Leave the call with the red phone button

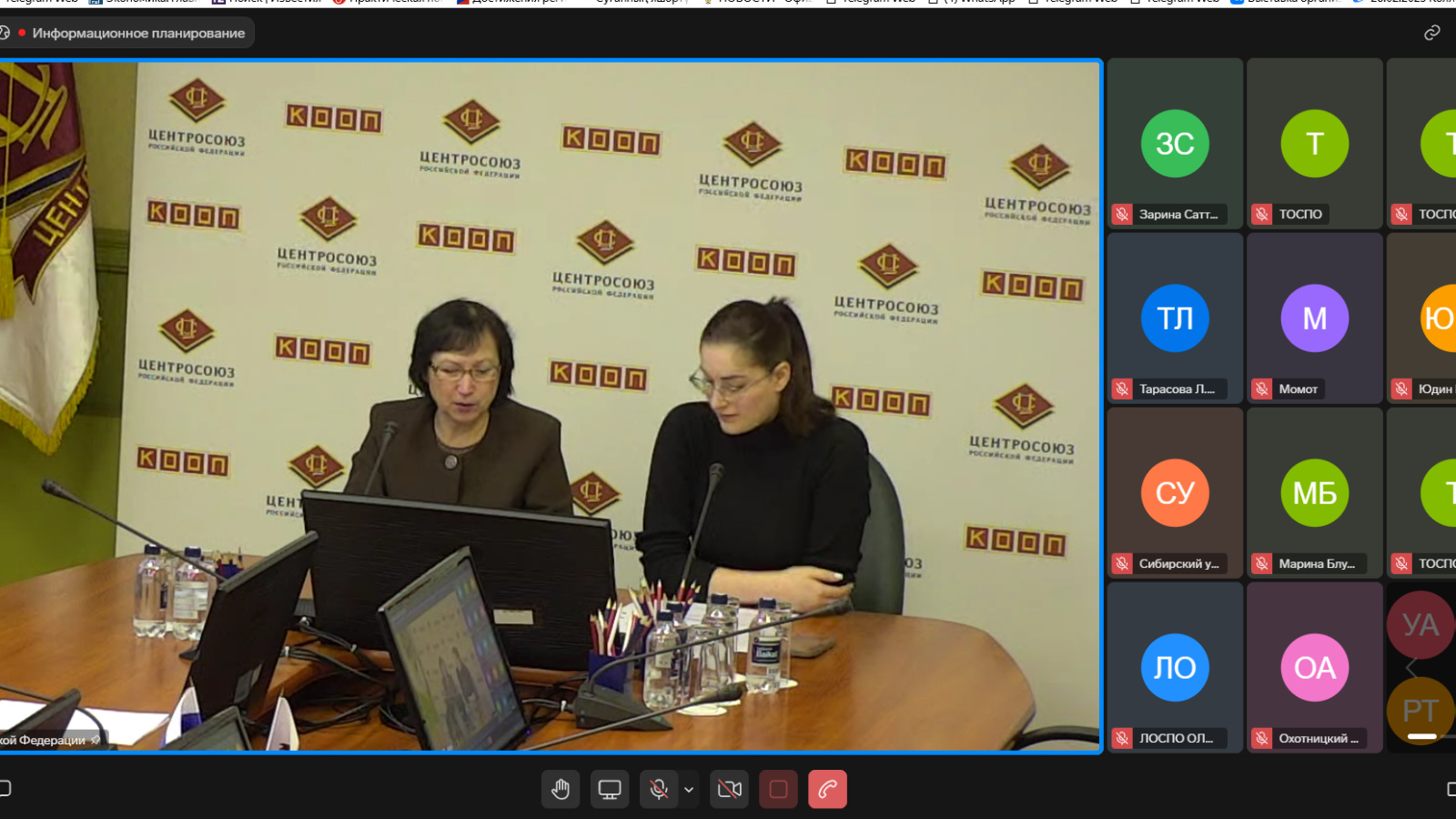(827, 789)
